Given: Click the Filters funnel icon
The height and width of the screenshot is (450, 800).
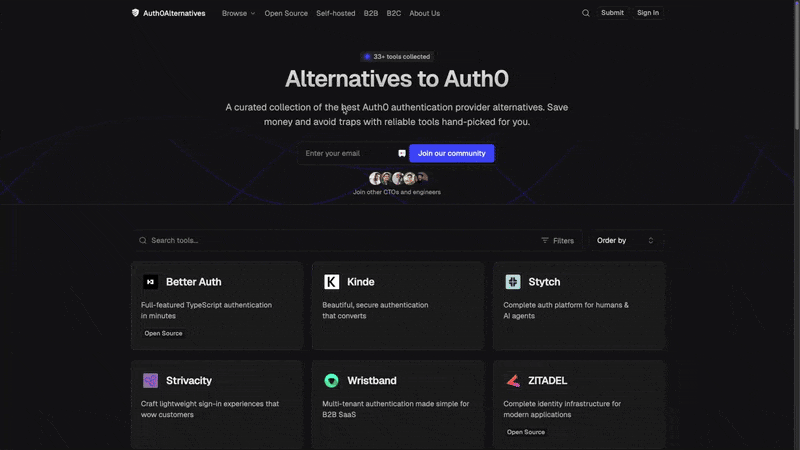Looking at the screenshot, I should [x=545, y=240].
